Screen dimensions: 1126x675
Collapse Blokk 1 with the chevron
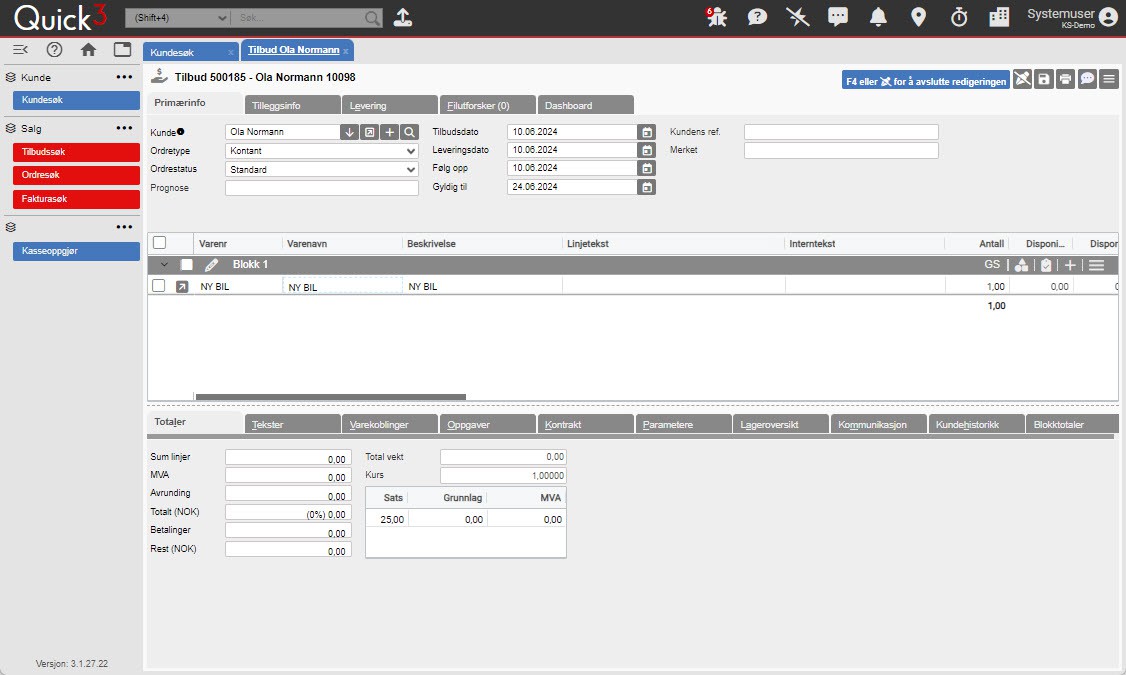[x=164, y=265]
